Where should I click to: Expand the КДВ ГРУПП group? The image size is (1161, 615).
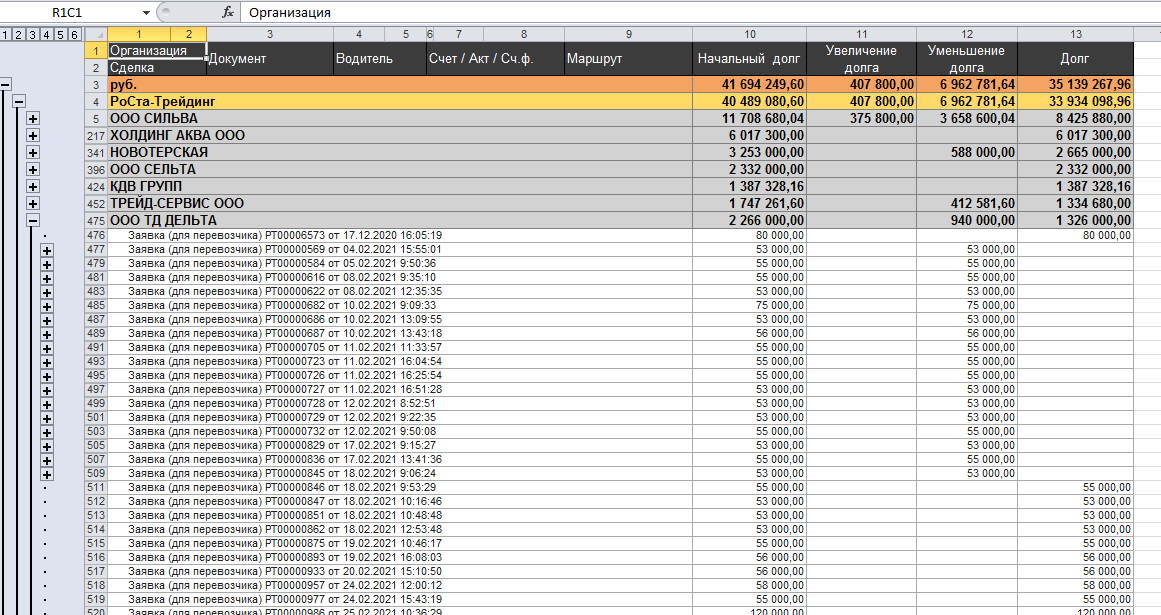[x=33, y=187]
